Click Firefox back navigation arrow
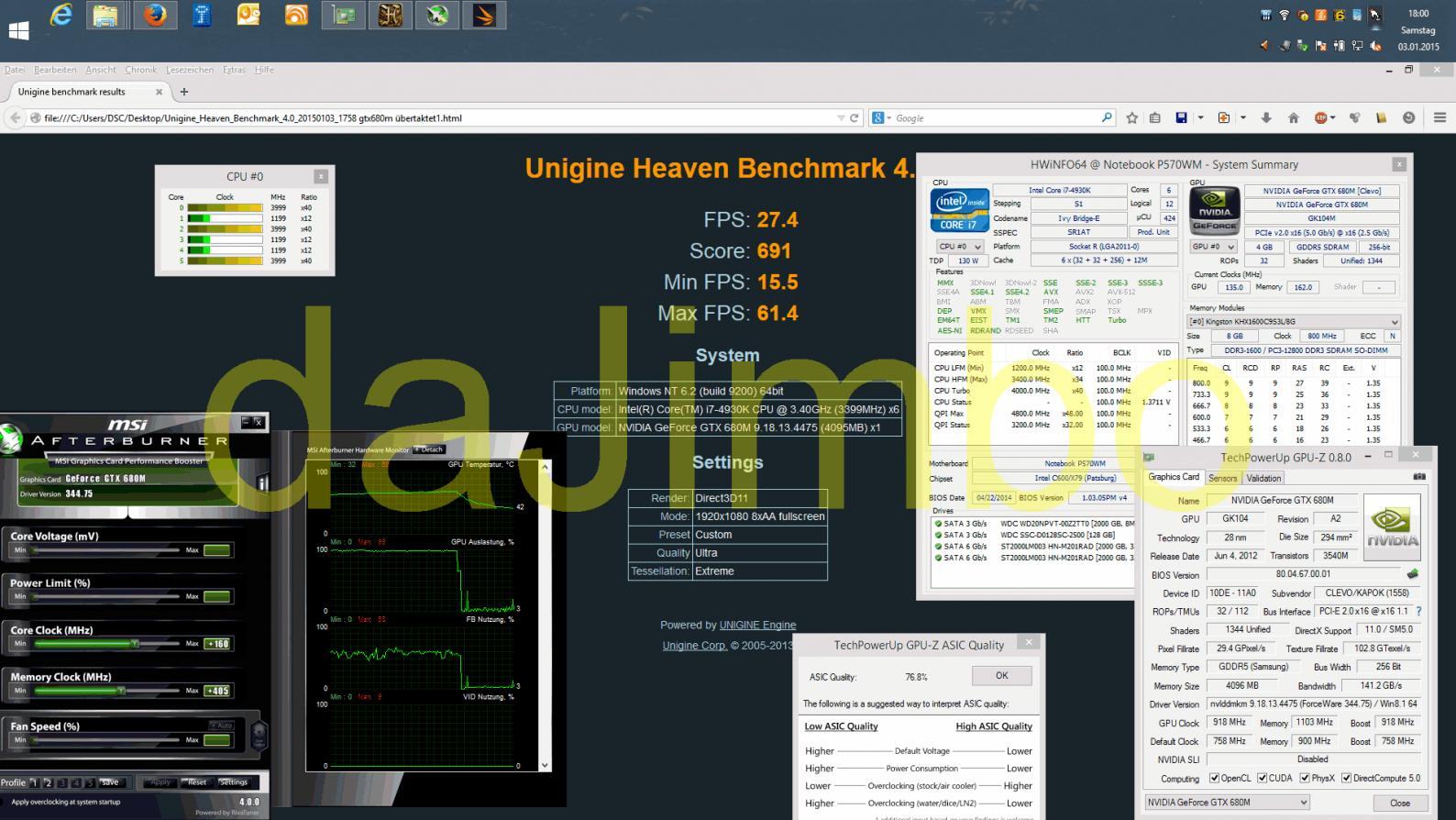The height and width of the screenshot is (820, 1456). point(15,117)
